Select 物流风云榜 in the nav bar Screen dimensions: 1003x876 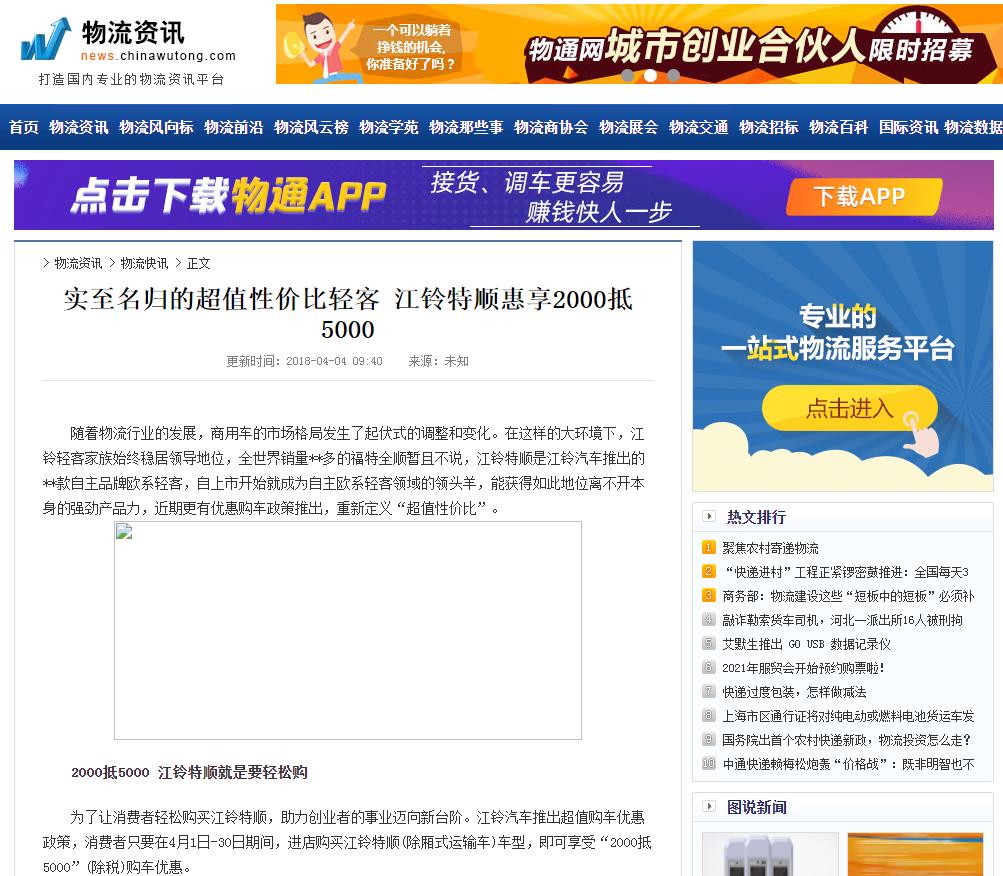tap(311, 127)
